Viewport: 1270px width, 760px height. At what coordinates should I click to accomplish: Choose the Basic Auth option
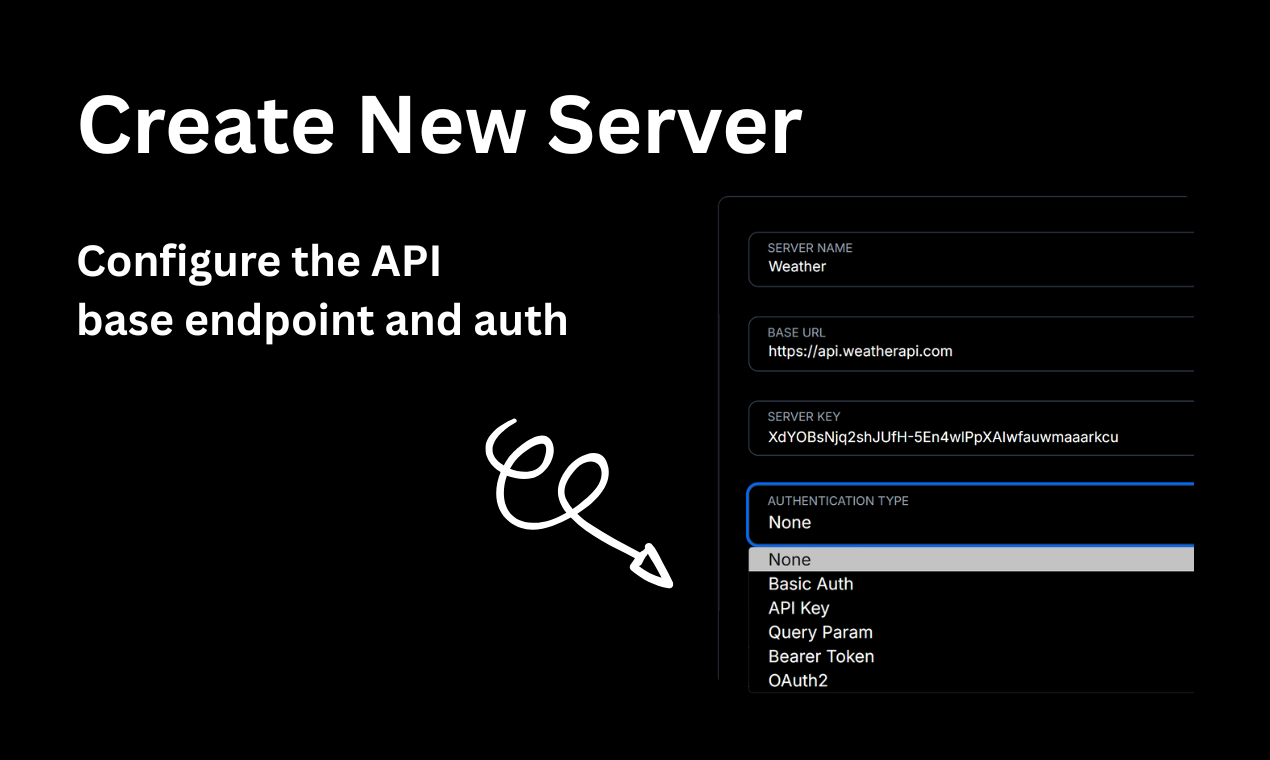click(811, 584)
